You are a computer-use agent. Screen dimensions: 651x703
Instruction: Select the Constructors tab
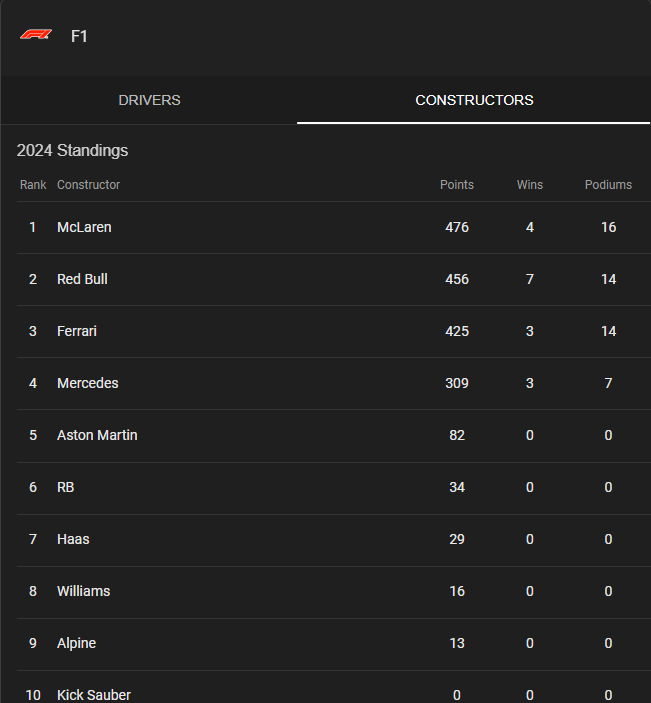click(x=474, y=100)
